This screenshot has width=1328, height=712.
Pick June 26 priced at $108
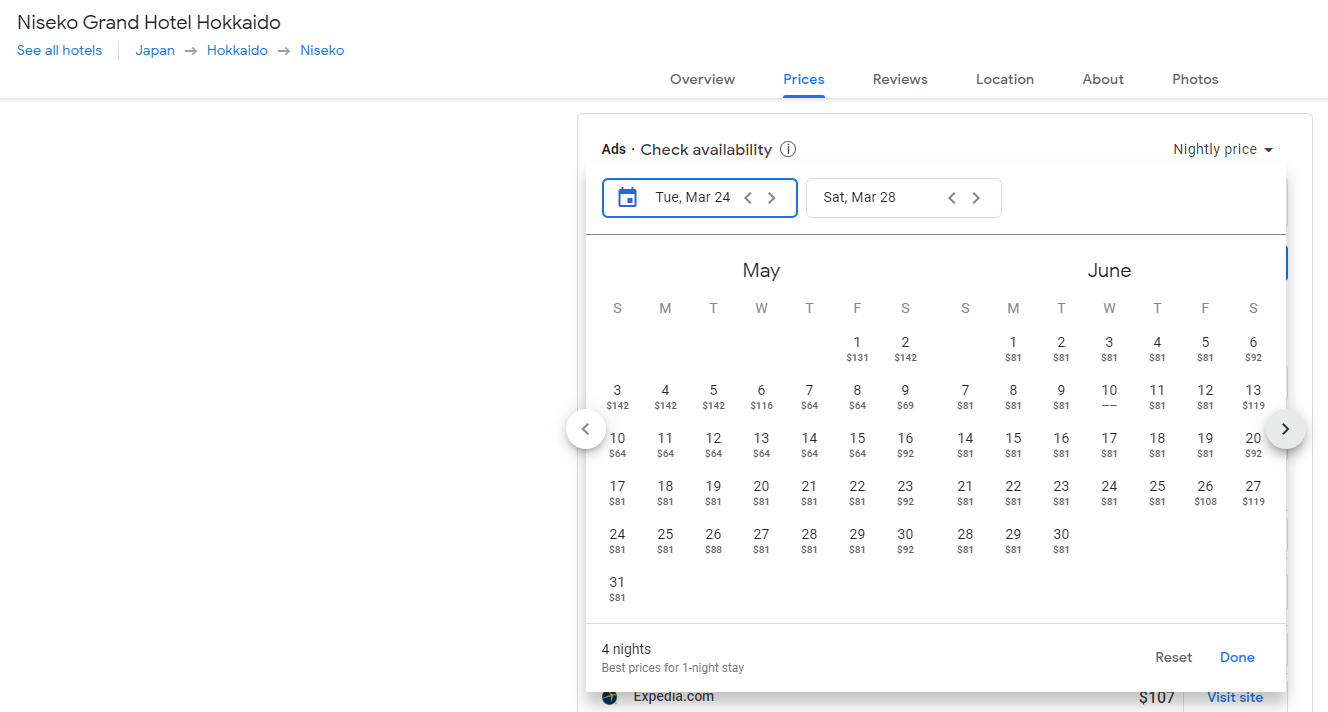pos(1205,492)
